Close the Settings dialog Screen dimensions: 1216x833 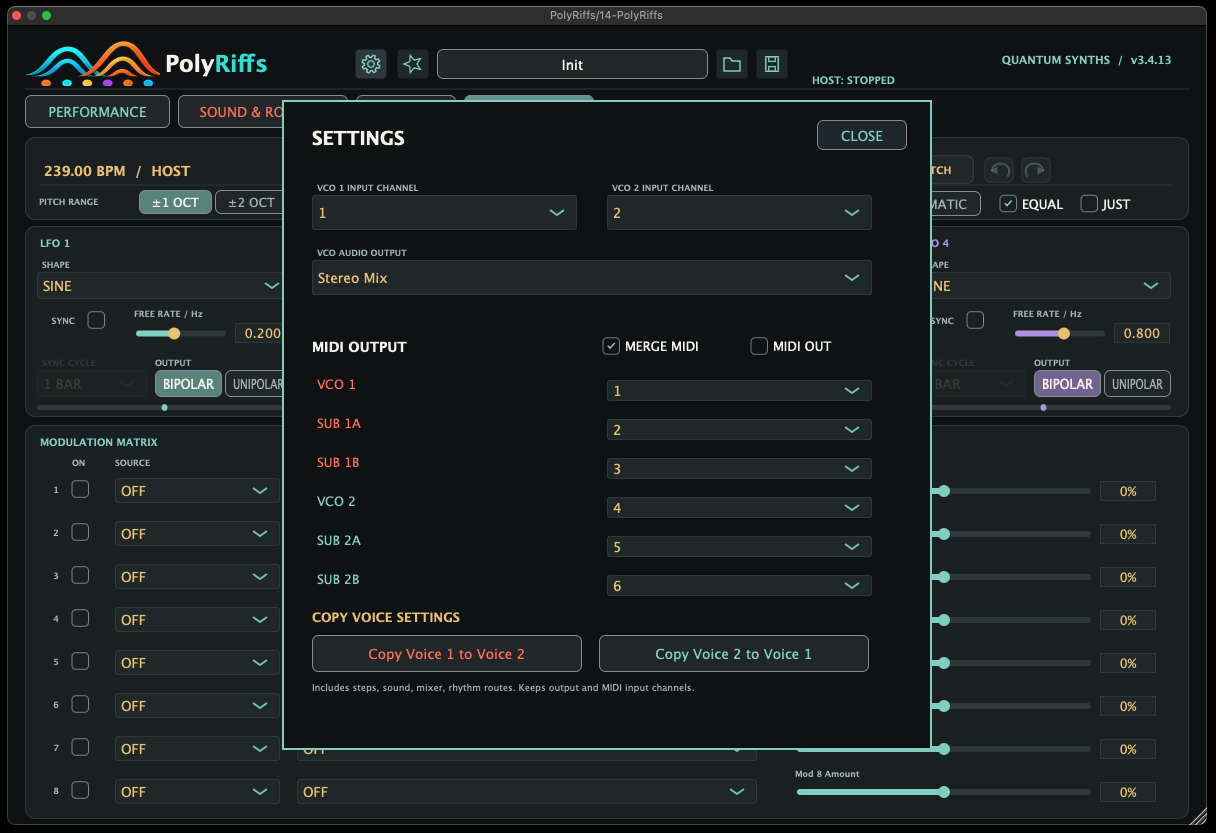coord(862,135)
